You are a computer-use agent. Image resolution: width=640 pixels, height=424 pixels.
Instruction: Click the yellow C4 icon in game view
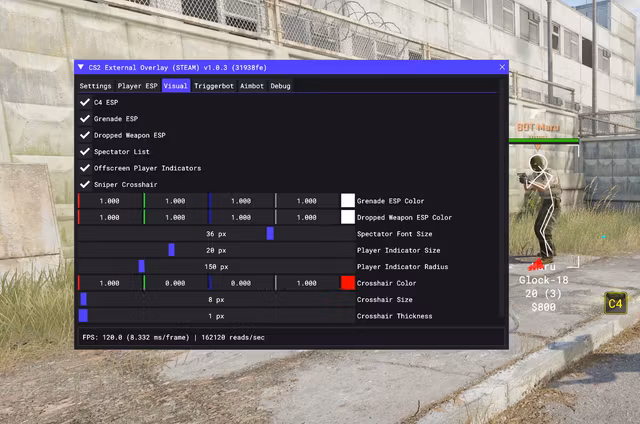(x=616, y=304)
